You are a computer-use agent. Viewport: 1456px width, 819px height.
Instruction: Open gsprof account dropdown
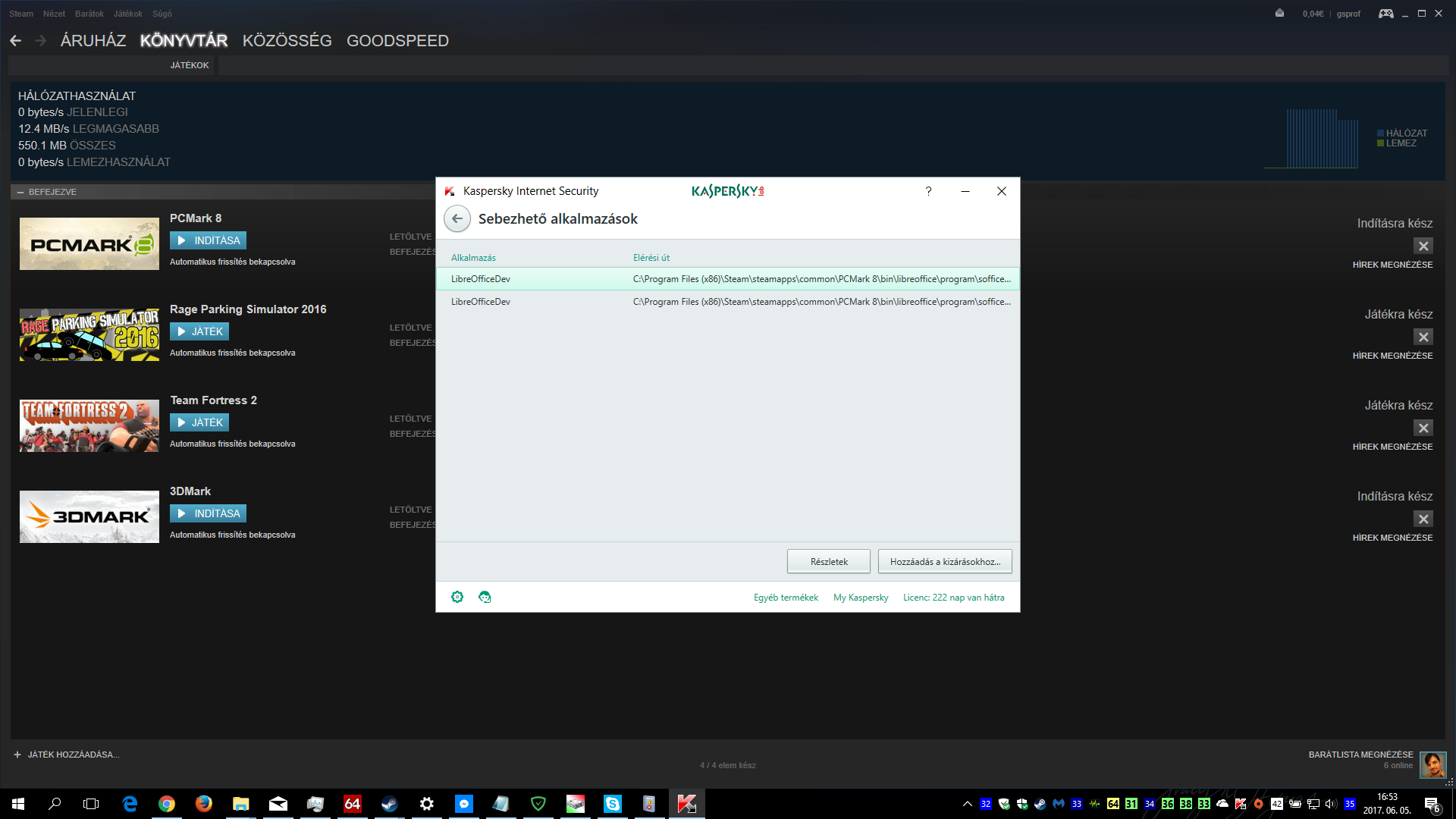(x=1348, y=14)
